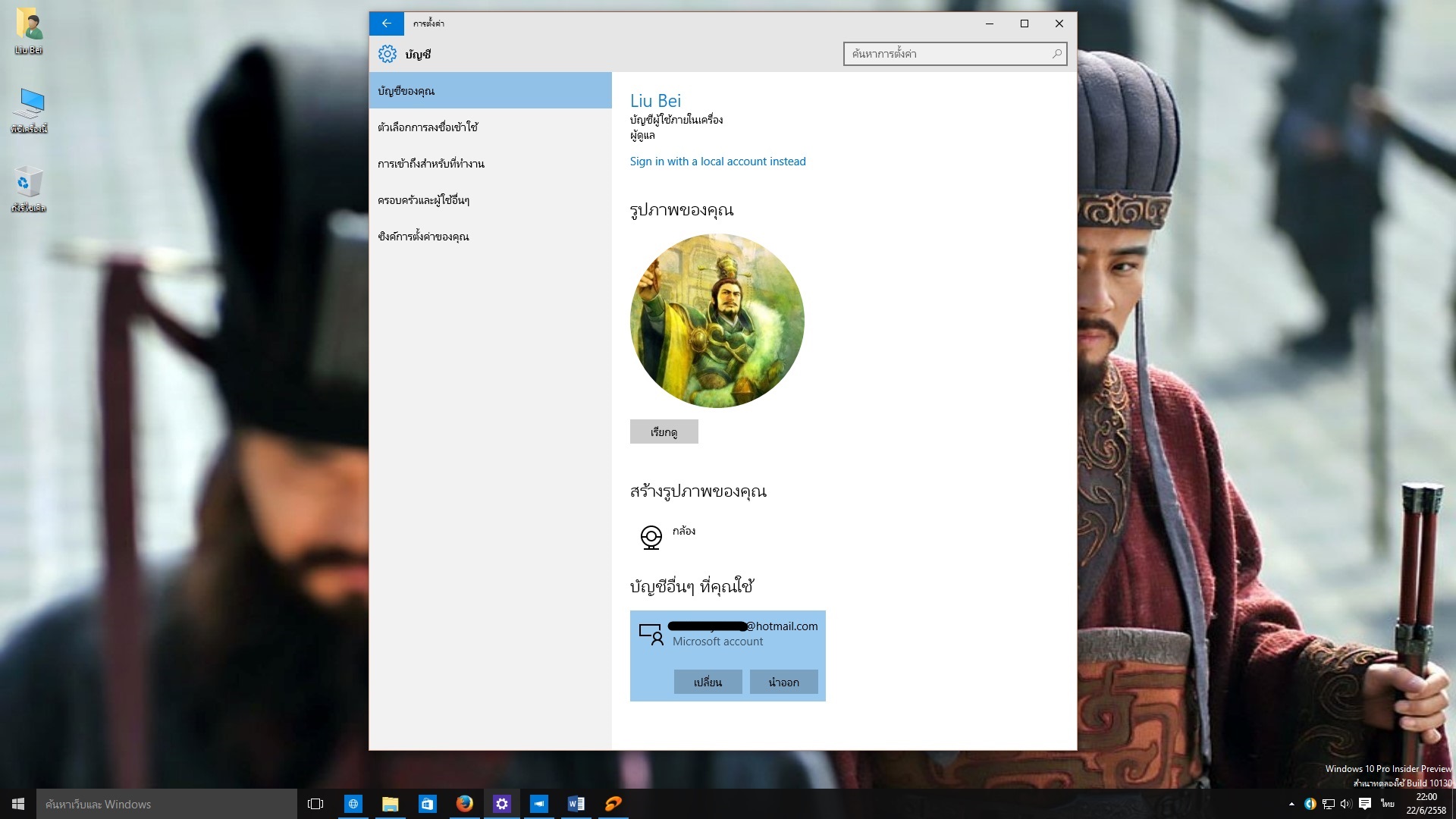Open Action Center notification icon

[1365, 804]
